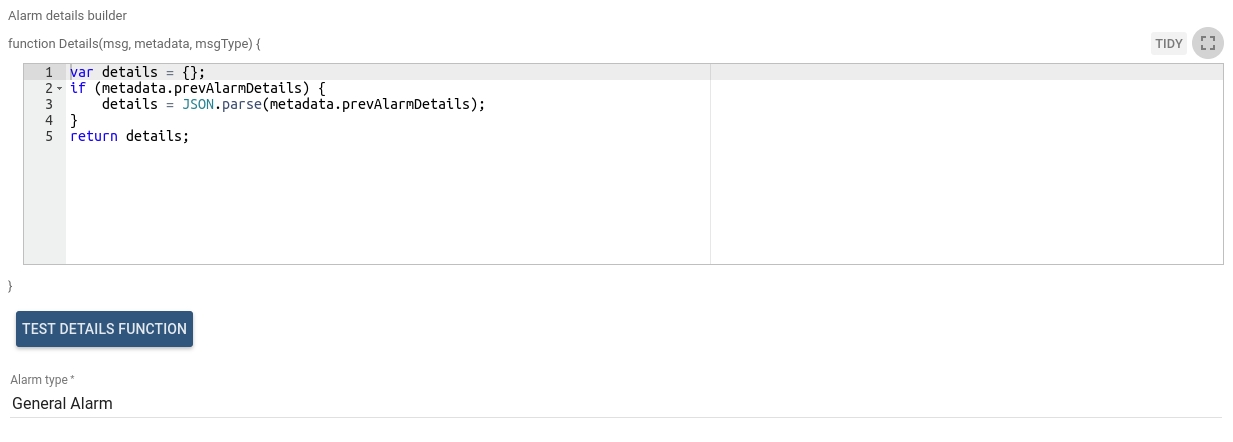Viewport: 1233px width, 442px height.
Task: Collapse the fold arrow on line 2
Action: 60,89
